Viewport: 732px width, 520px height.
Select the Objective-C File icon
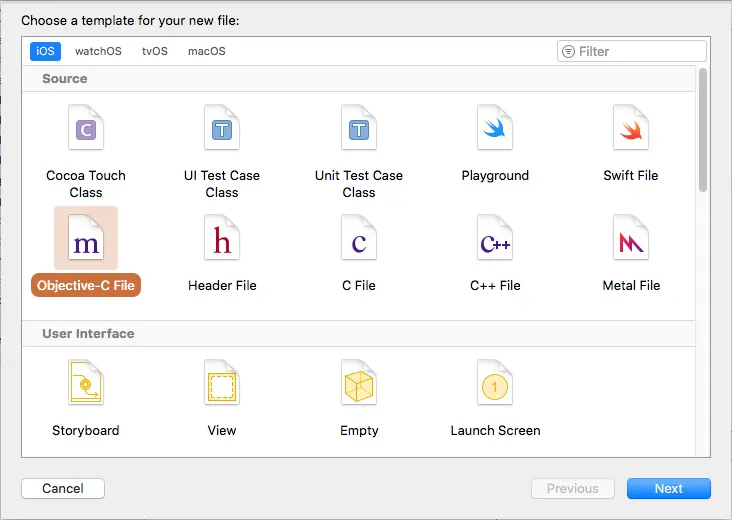click(x=86, y=240)
